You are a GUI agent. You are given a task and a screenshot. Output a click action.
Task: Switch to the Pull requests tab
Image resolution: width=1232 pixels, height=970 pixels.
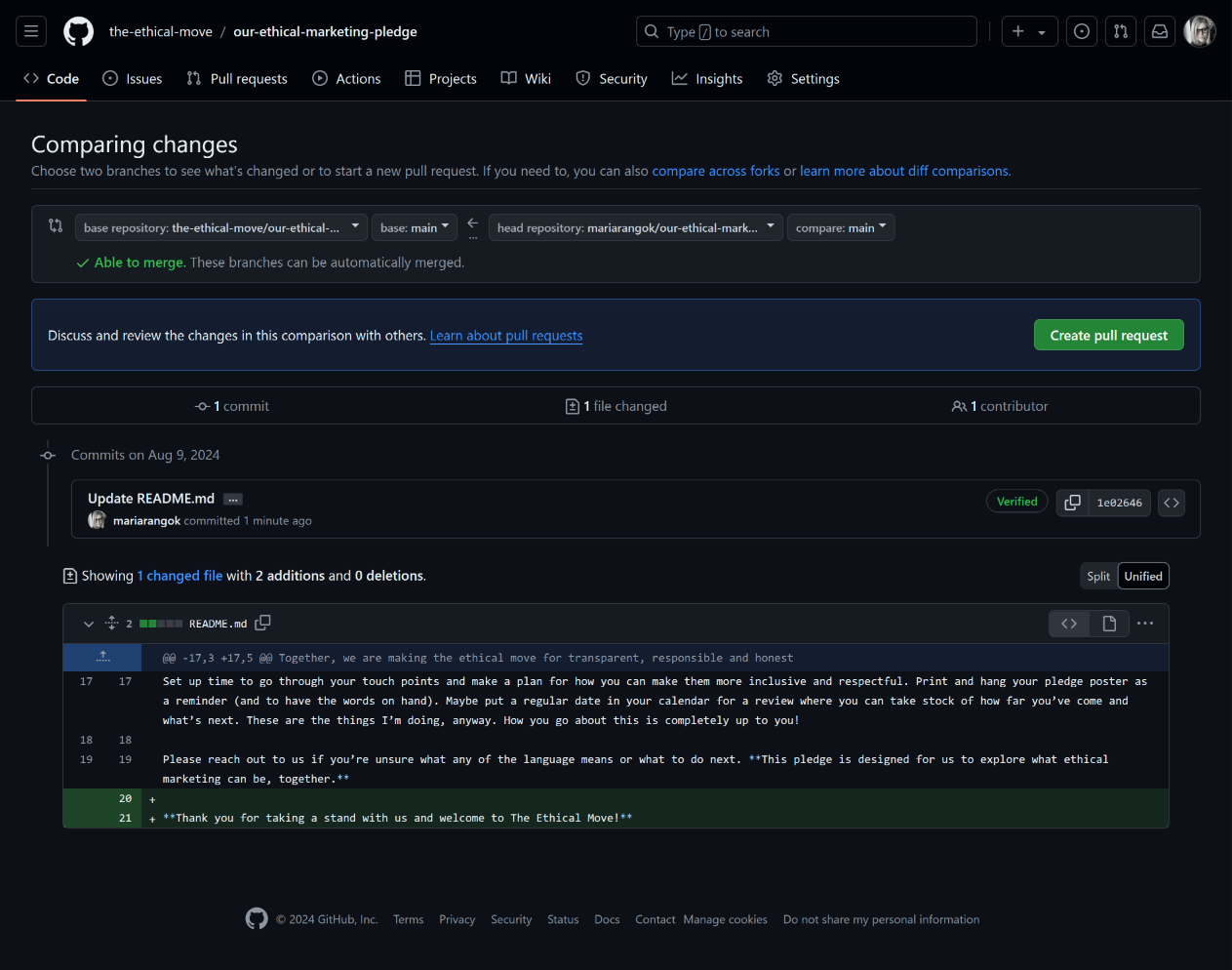(x=236, y=78)
